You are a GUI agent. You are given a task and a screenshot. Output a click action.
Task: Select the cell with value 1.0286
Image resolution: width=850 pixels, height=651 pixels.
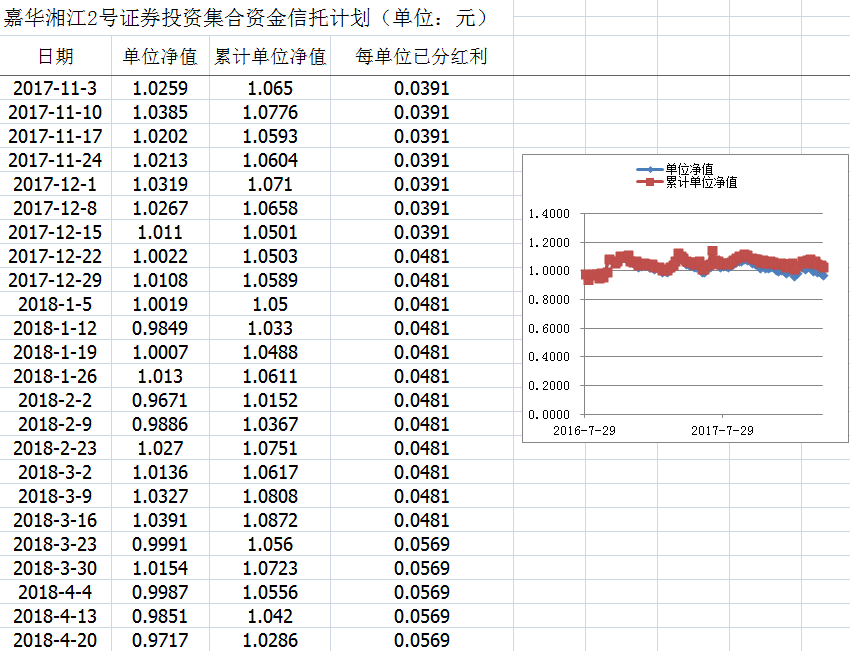coord(270,640)
